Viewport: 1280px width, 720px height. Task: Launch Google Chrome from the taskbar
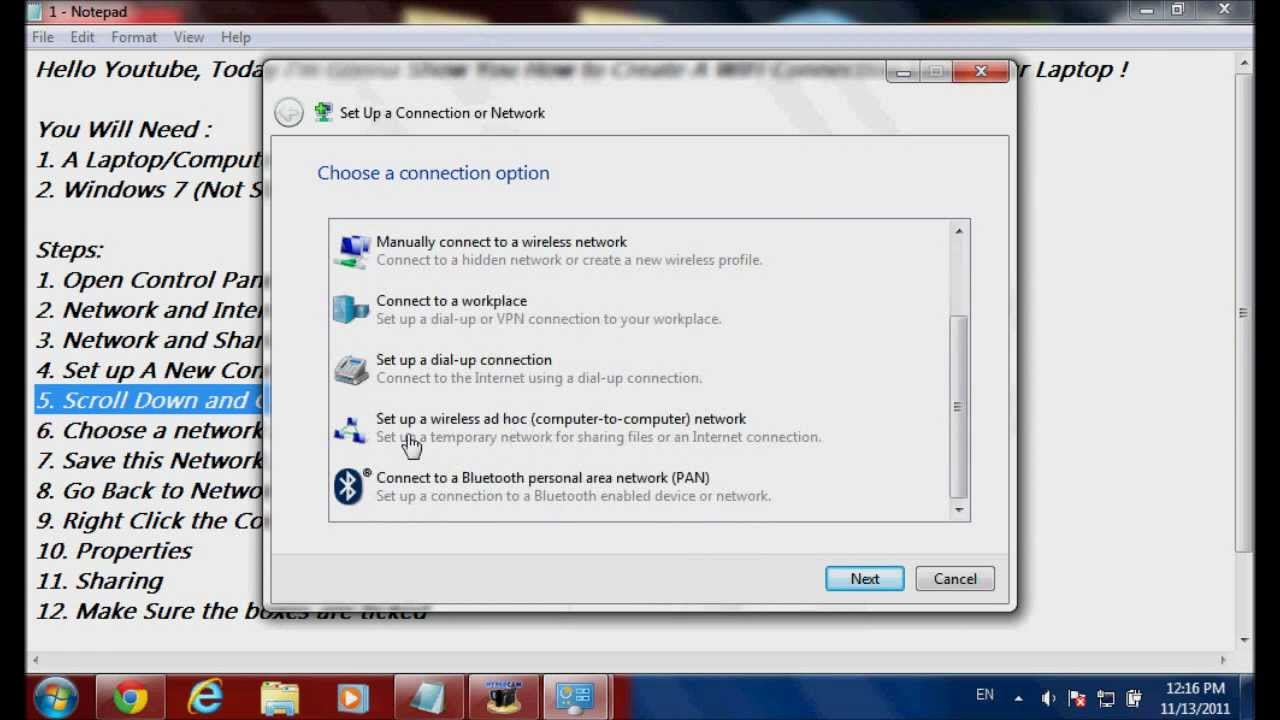tap(130, 697)
